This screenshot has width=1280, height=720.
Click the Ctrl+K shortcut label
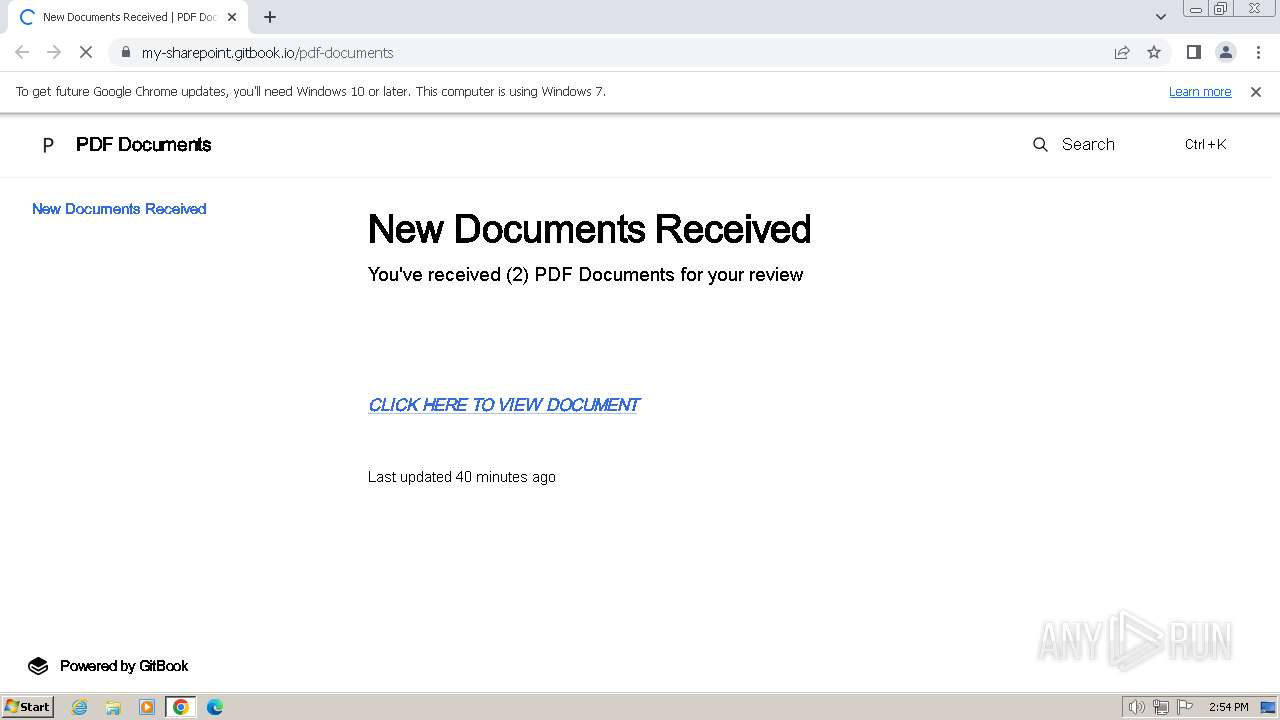click(1205, 145)
